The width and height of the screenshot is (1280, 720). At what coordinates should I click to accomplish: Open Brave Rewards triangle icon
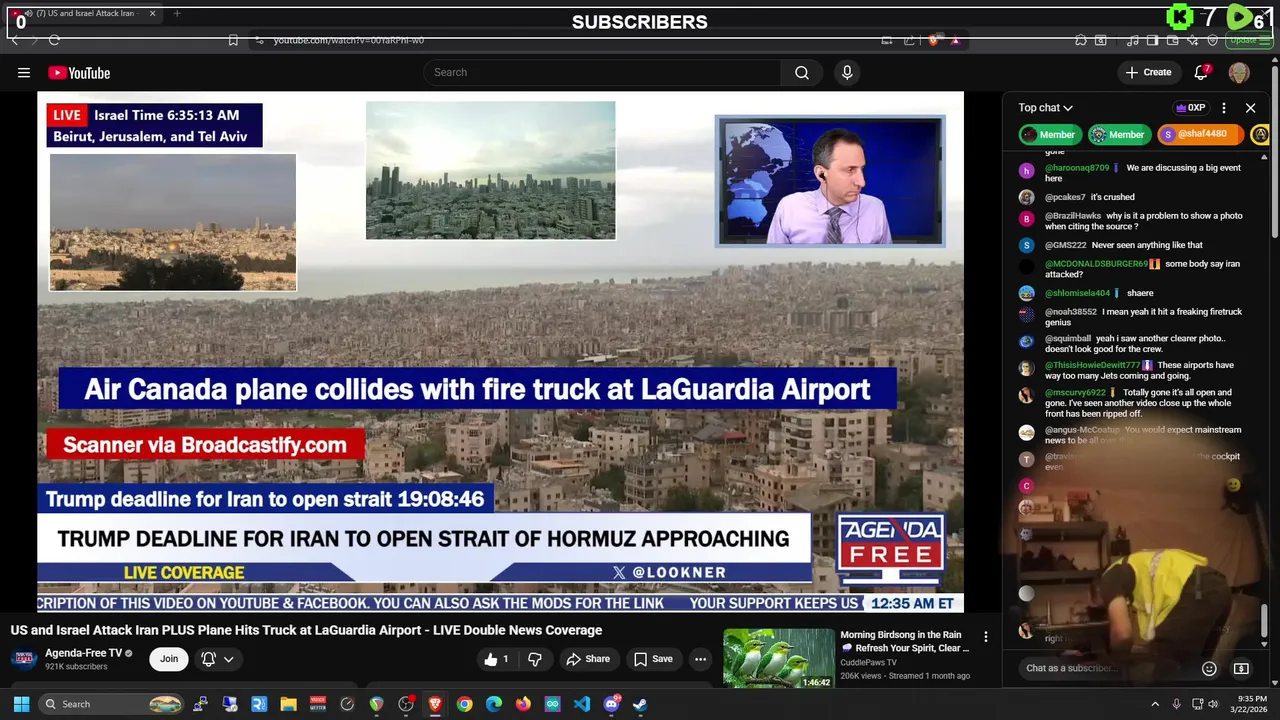(955, 40)
